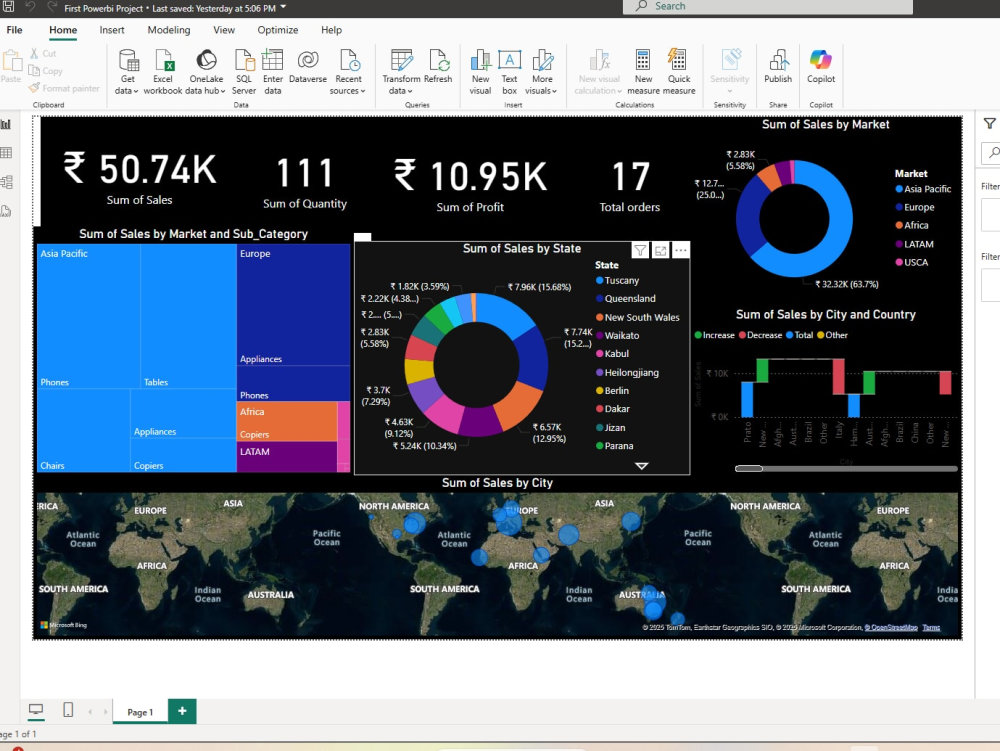
Task: Click the Sum of Sales card
Action: [x=140, y=178]
